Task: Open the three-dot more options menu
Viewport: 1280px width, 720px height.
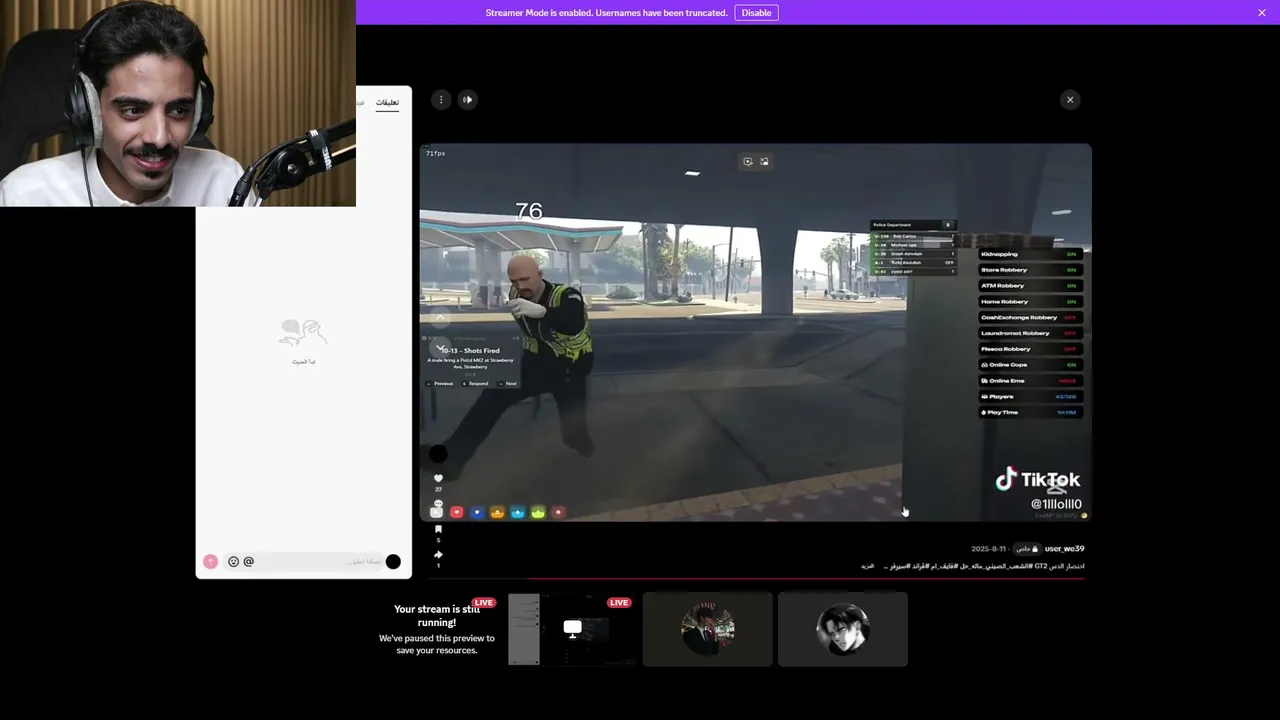Action: pos(441,100)
